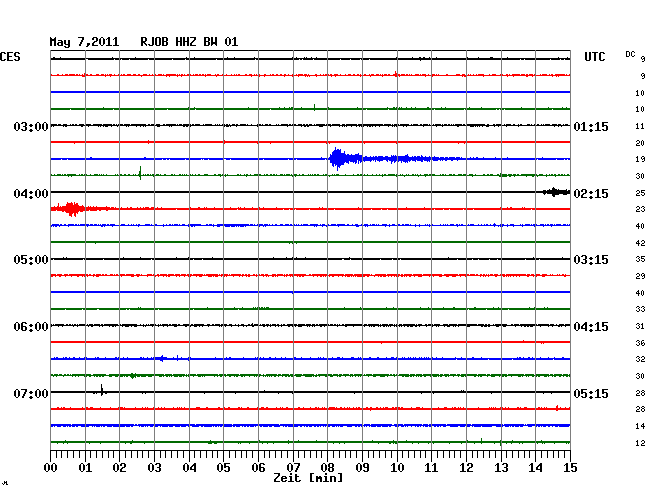Screen dimensions: 650x494
Task: Click the black seismic burst at the end of the 04:00 trace
Action: point(556,191)
